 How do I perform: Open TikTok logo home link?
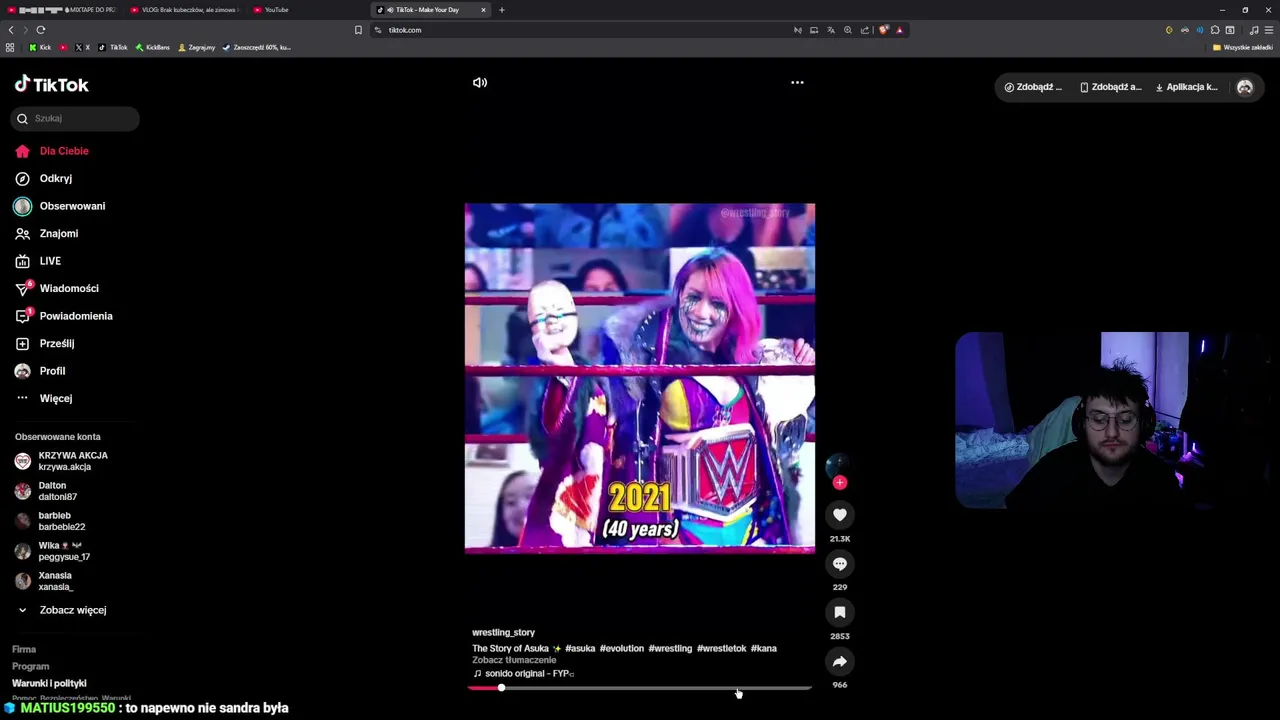[52, 85]
